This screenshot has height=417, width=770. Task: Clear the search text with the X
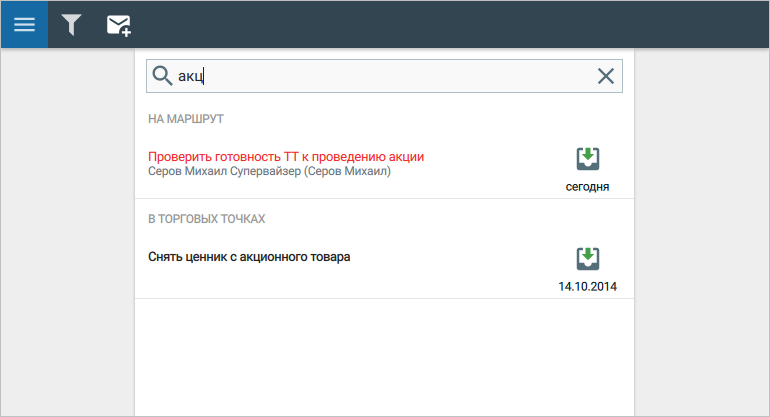(605, 76)
